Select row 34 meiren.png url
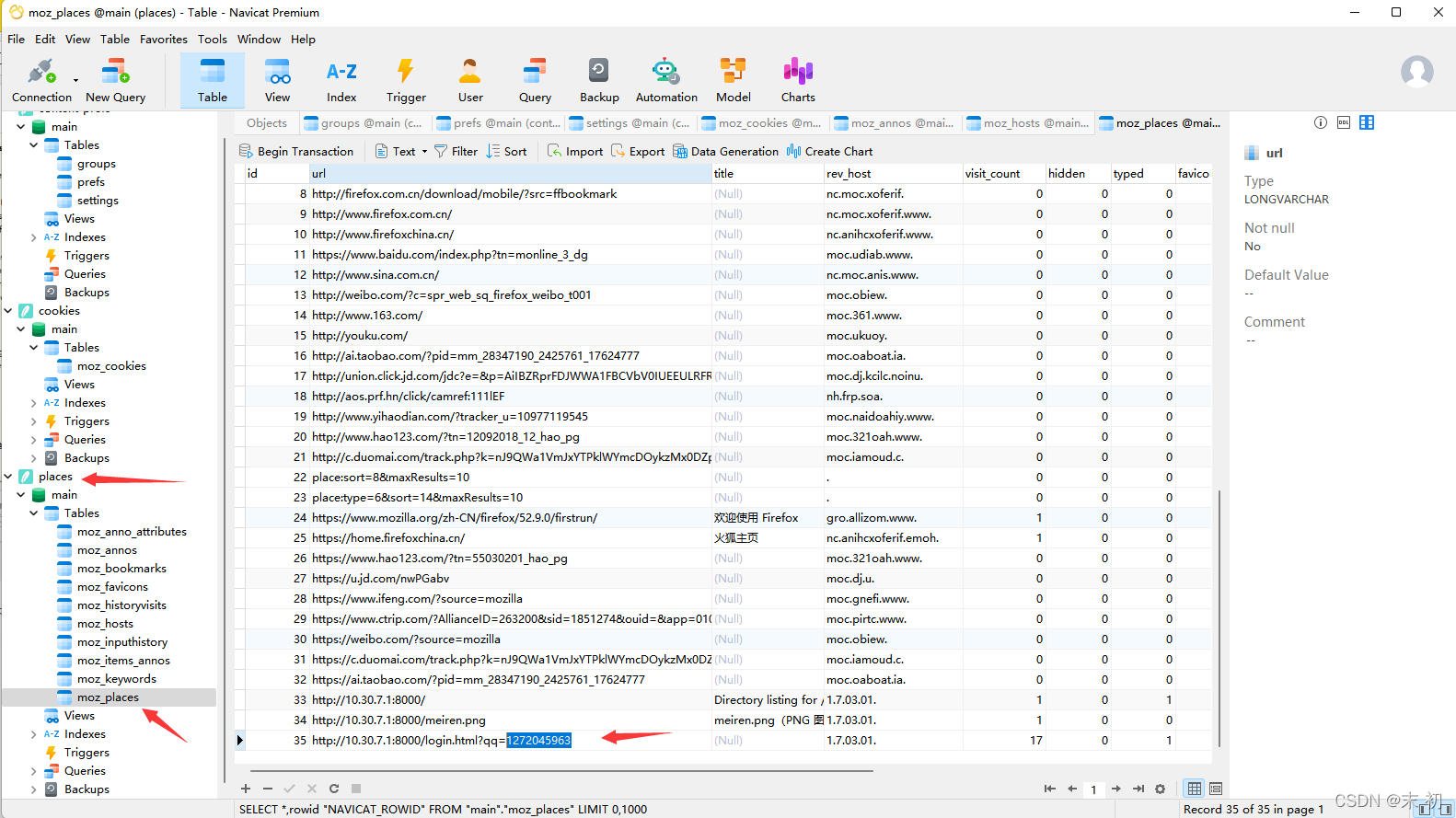 pyautogui.click(x=510, y=720)
